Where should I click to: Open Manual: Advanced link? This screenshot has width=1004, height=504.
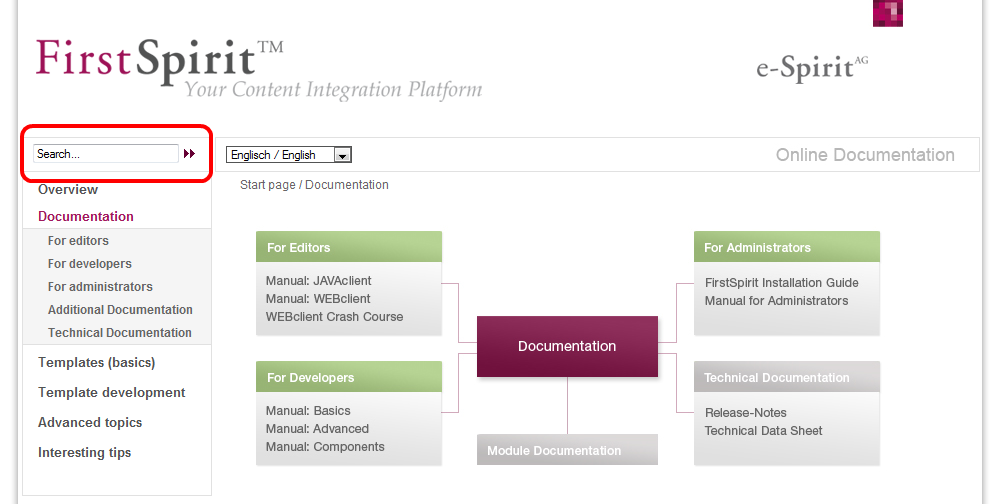coord(317,429)
